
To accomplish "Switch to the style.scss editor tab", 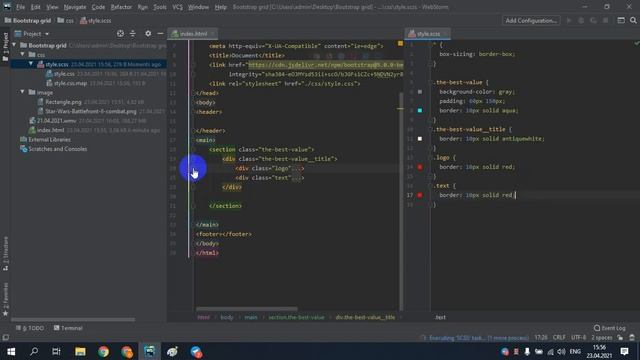I will tap(427, 34).
